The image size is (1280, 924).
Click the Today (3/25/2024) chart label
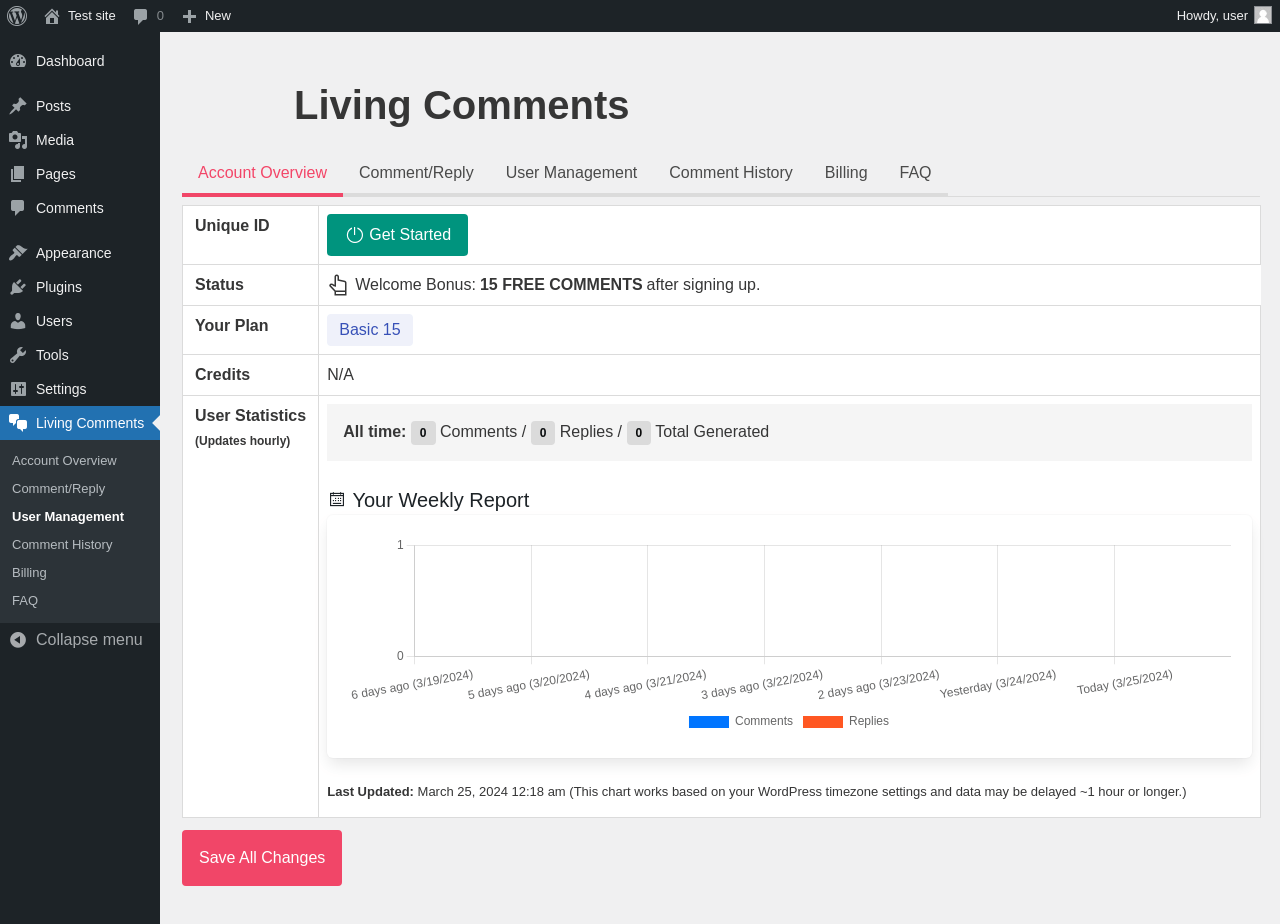1124,683
